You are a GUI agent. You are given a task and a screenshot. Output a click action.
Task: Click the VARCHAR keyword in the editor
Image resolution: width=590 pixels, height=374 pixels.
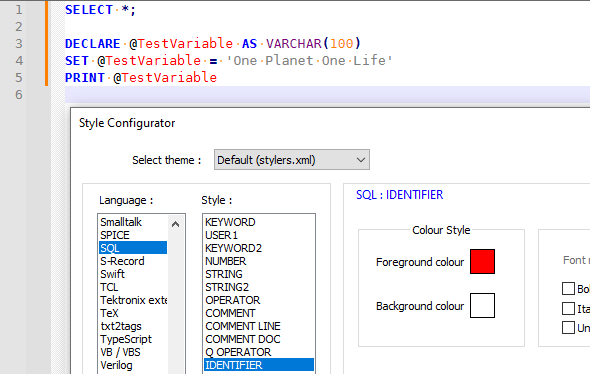pyautogui.click(x=294, y=44)
